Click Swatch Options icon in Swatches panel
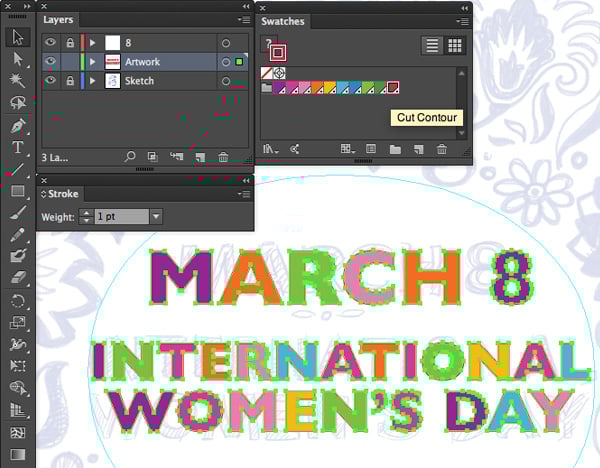 pos(371,149)
